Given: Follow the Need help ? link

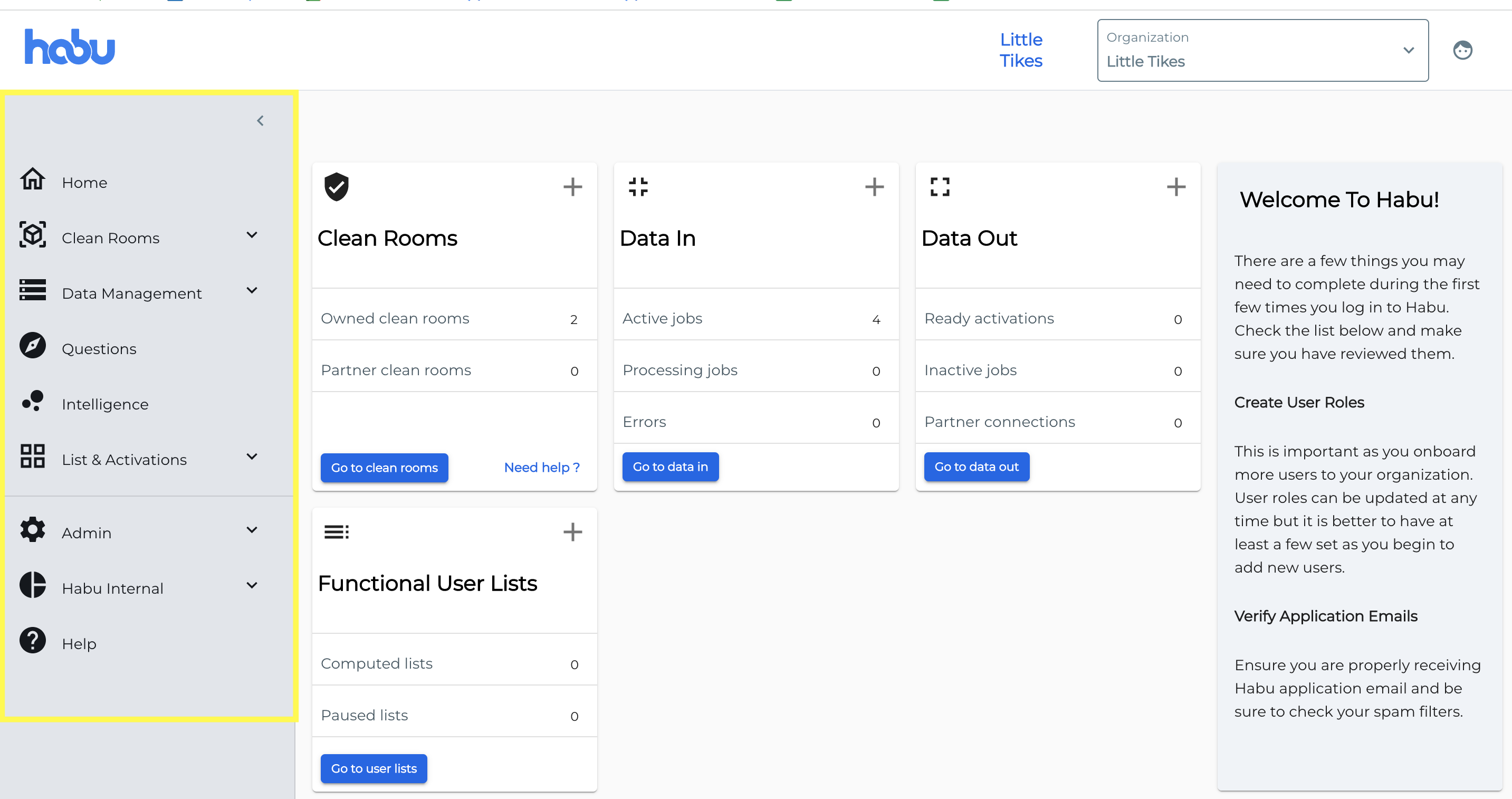Looking at the screenshot, I should click(x=541, y=468).
